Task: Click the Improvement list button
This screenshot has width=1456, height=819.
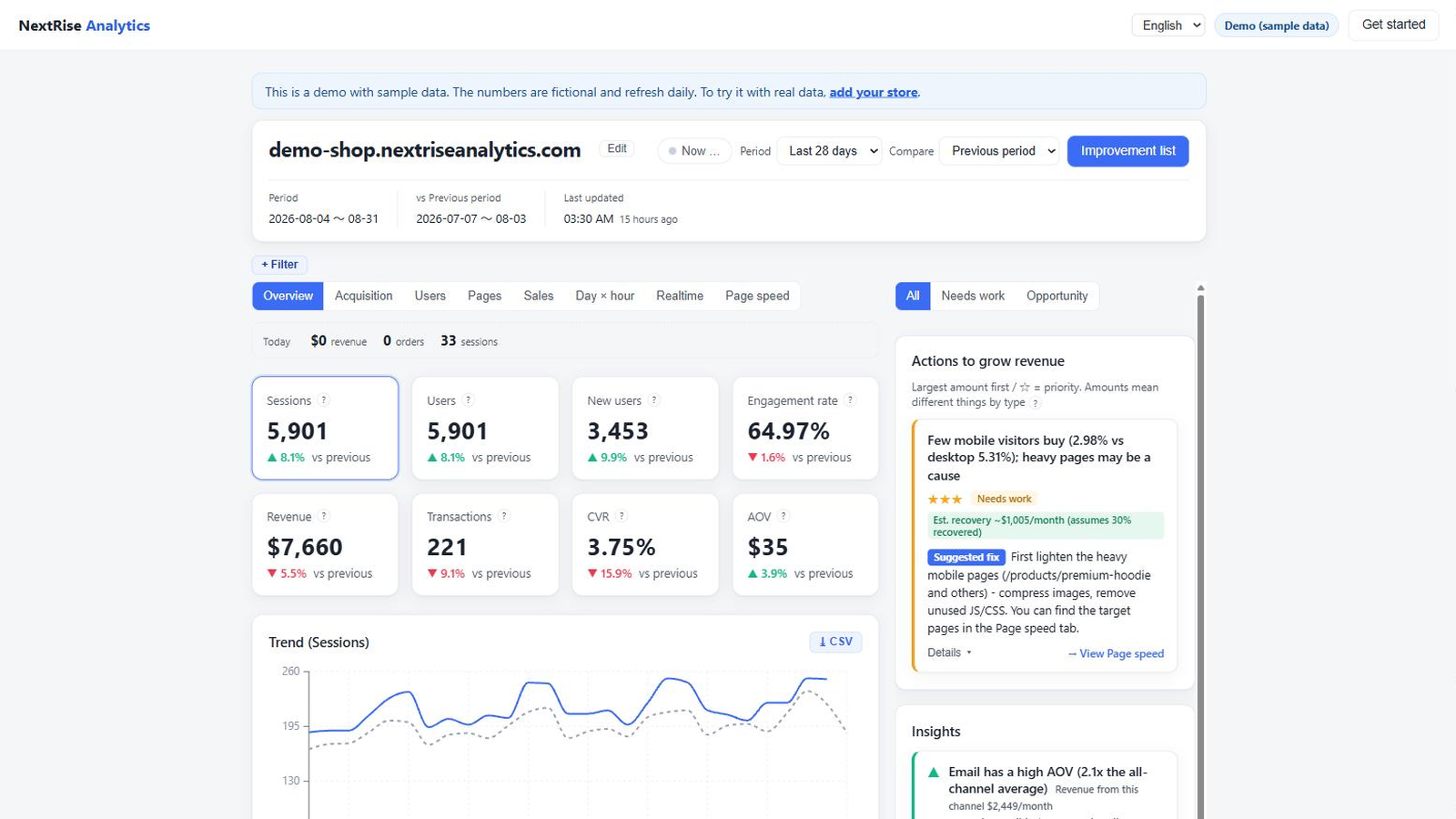Action: click(x=1127, y=151)
